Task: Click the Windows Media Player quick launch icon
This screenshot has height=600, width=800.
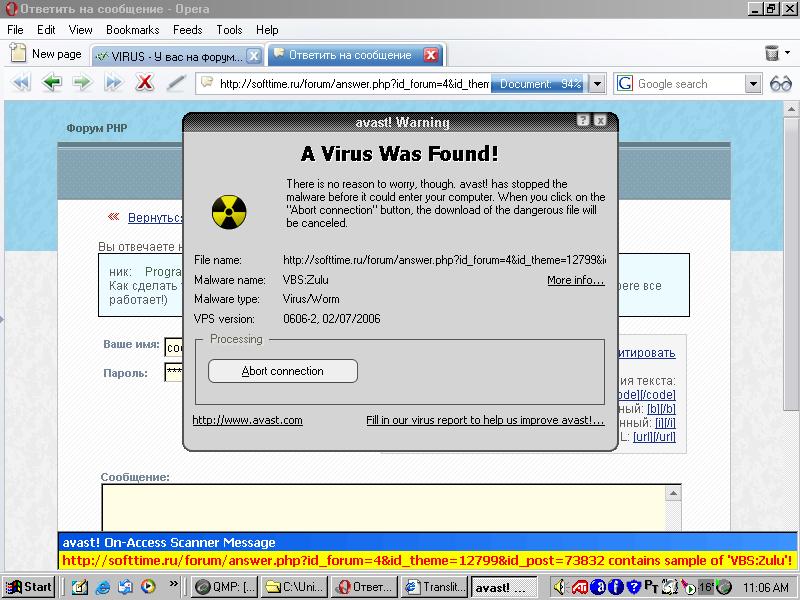Action: (148, 587)
